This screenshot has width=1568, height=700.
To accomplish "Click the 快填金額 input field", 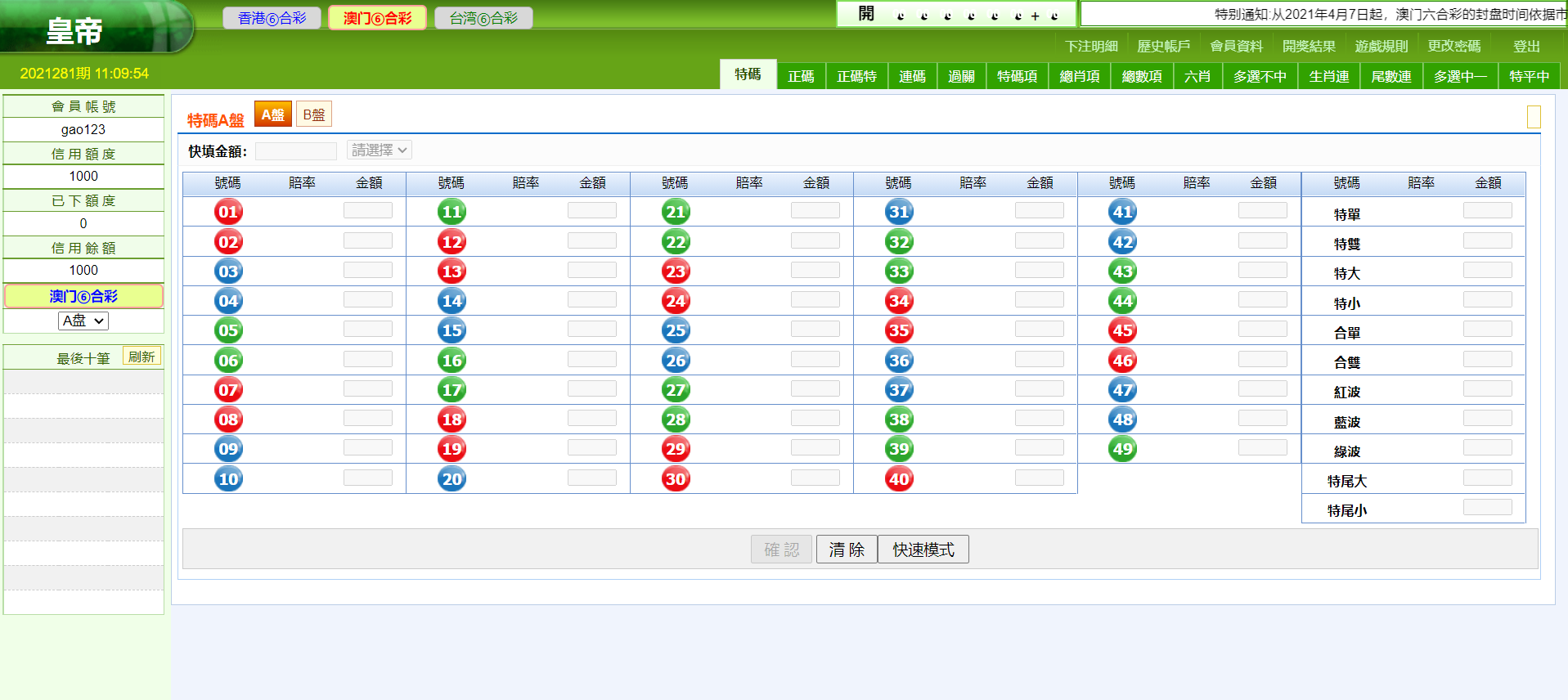I will (296, 150).
